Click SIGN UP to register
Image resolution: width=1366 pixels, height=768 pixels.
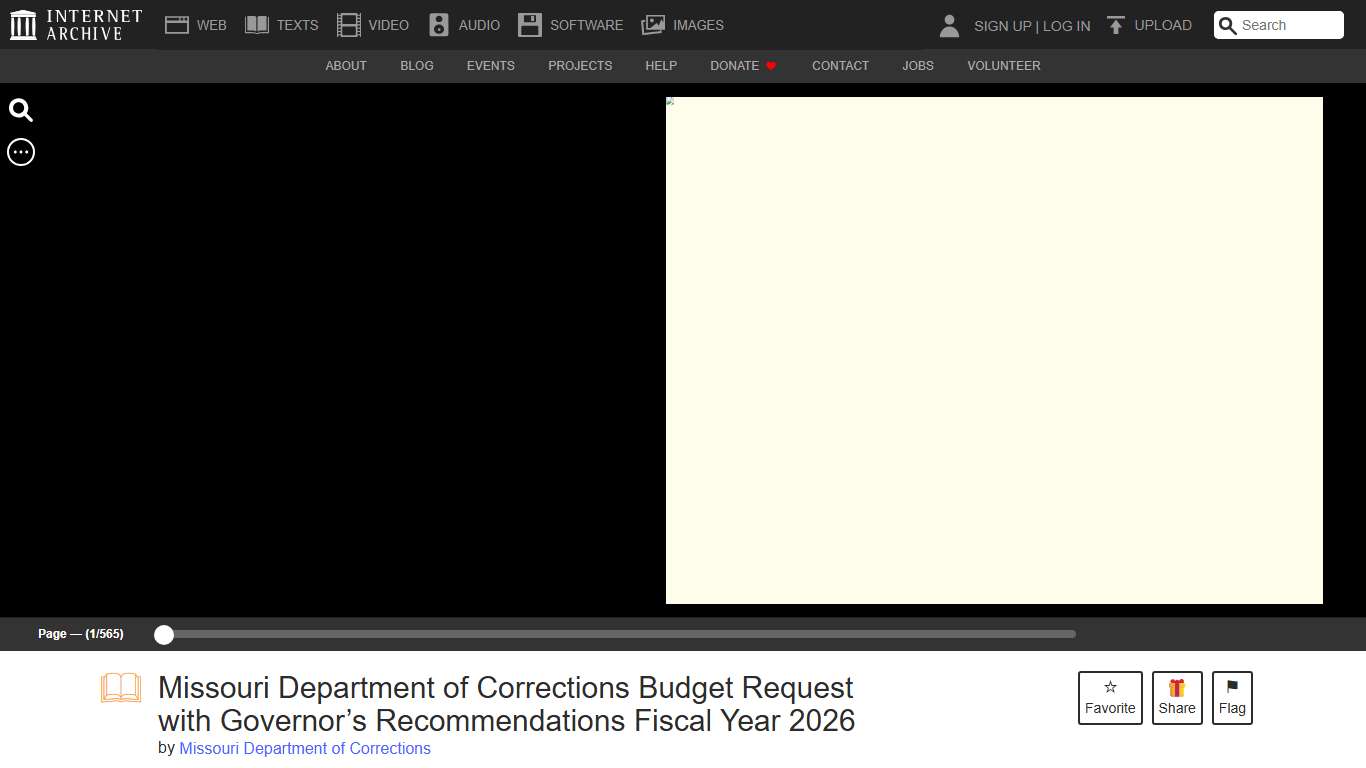click(1001, 25)
